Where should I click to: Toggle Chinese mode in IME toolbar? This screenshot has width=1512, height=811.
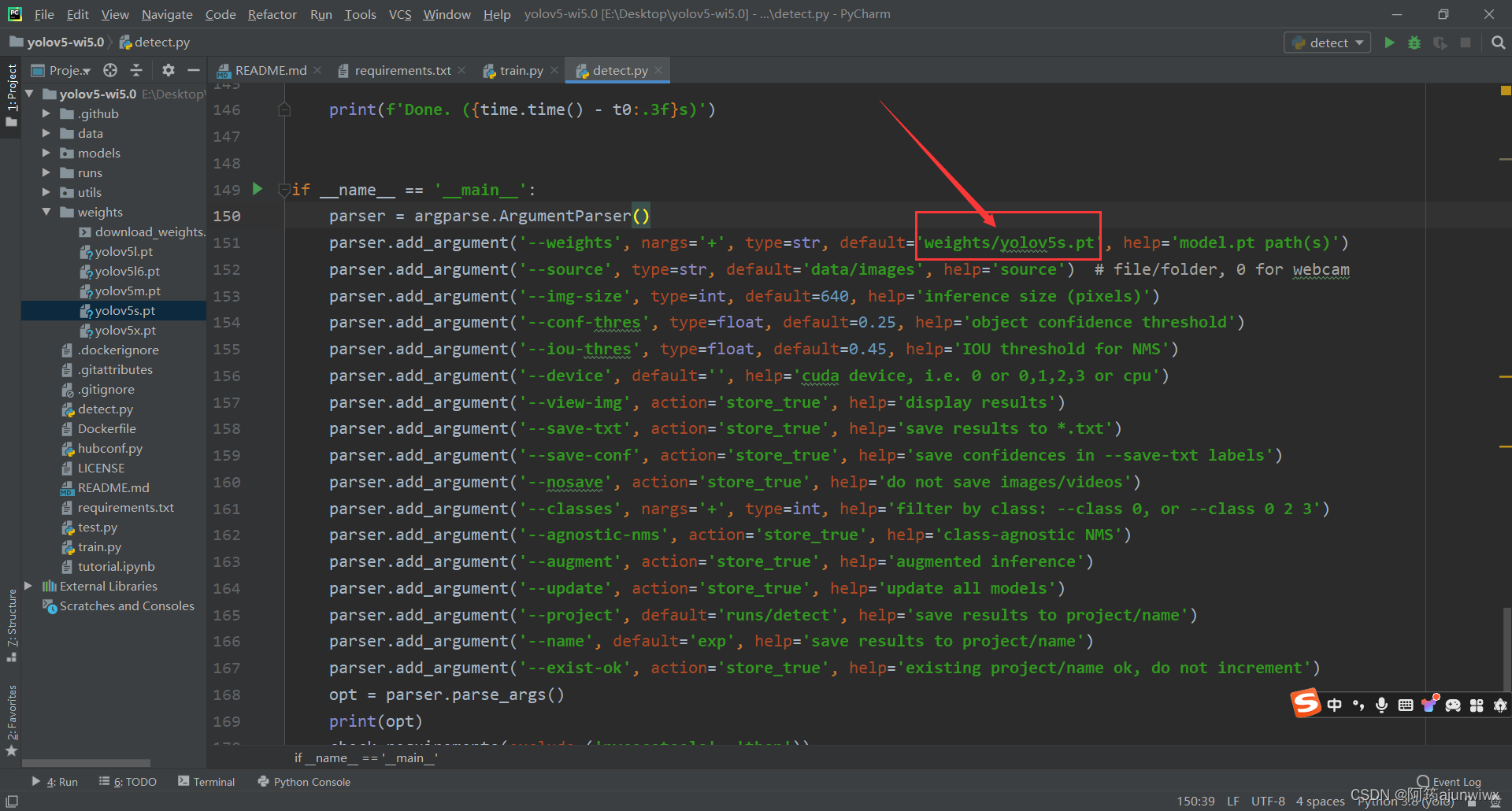(x=1335, y=705)
